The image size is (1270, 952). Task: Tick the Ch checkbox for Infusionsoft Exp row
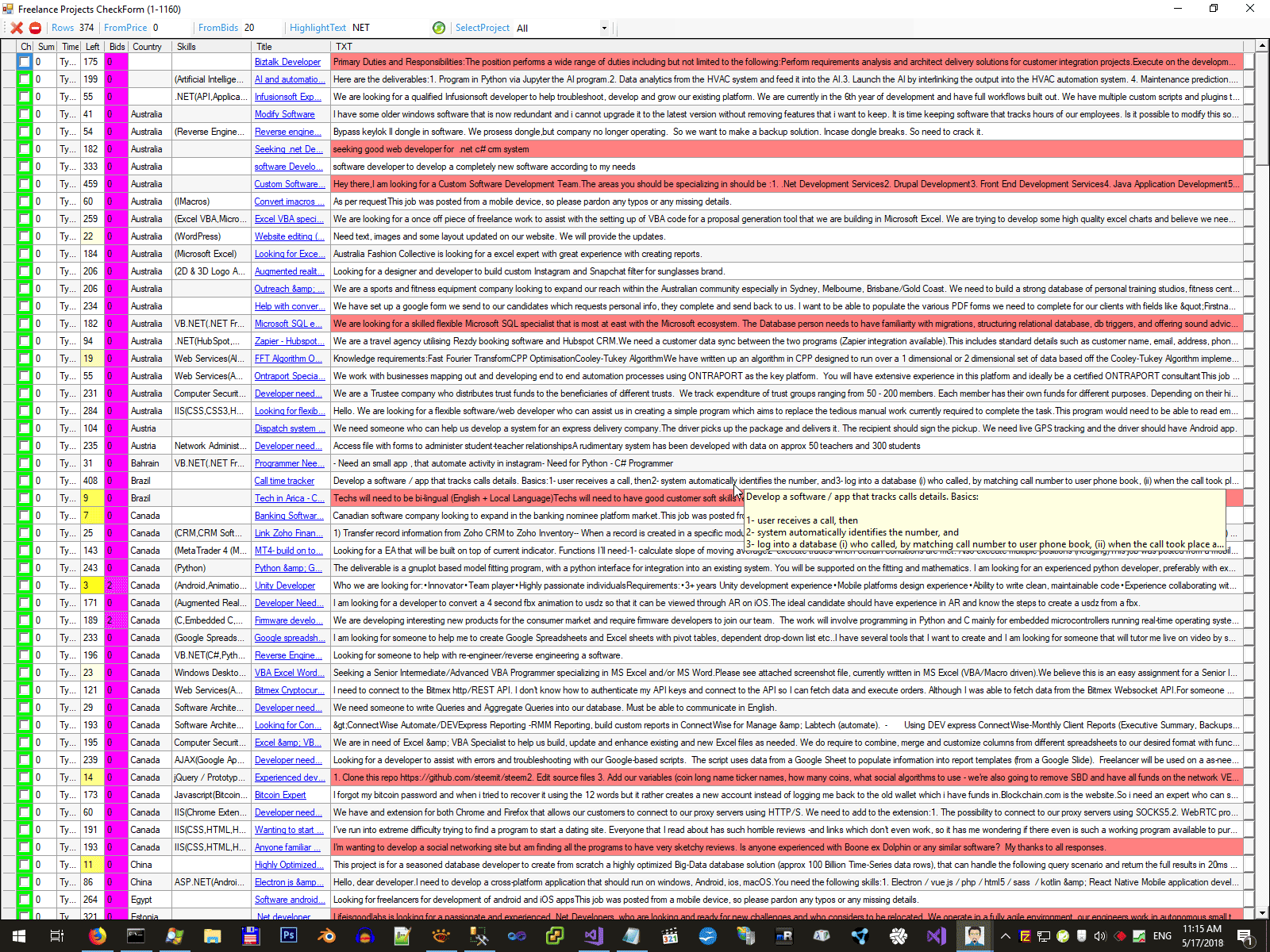click(25, 97)
